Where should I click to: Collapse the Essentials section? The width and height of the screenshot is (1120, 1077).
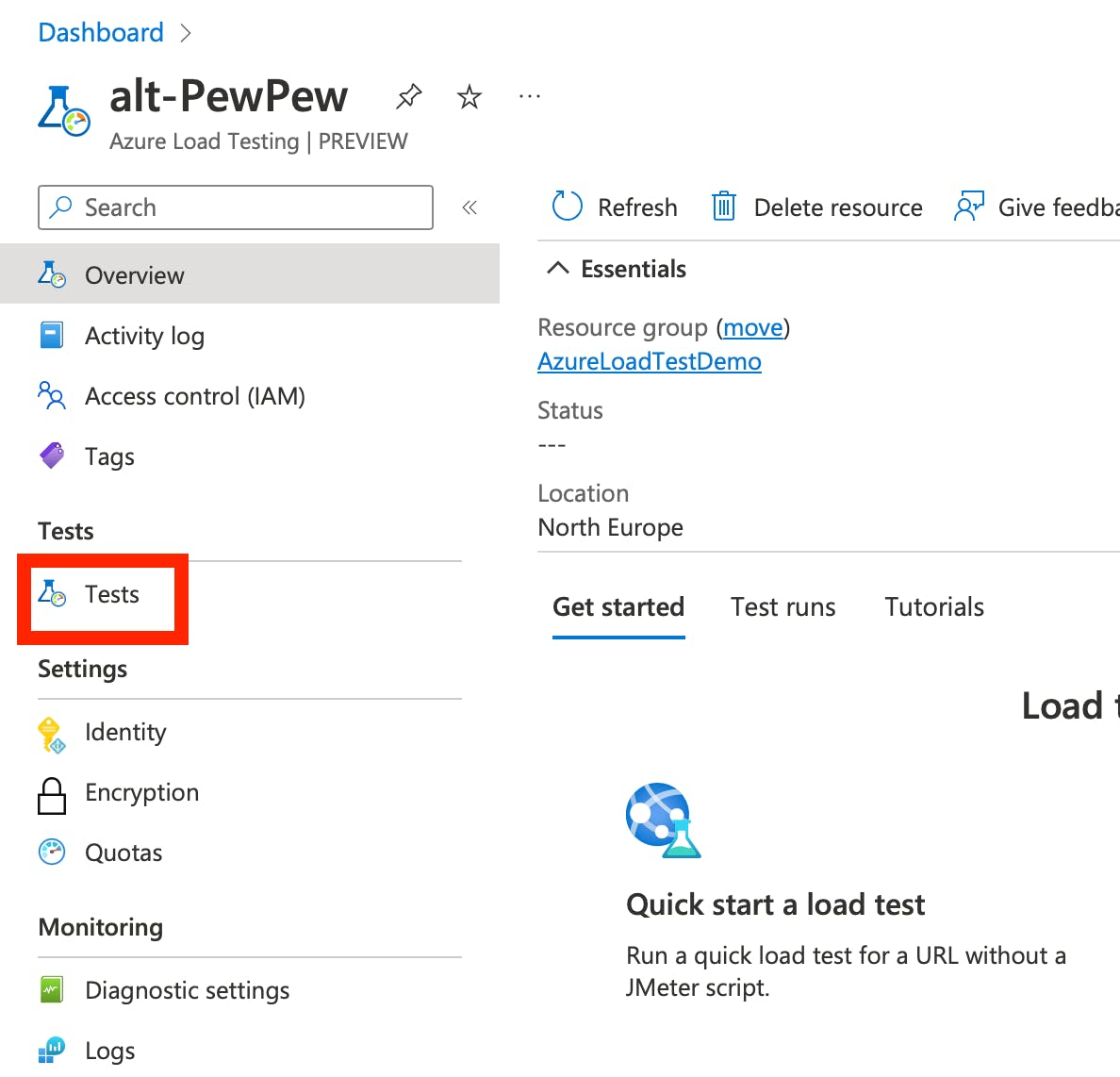pyautogui.click(x=558, y=269)
